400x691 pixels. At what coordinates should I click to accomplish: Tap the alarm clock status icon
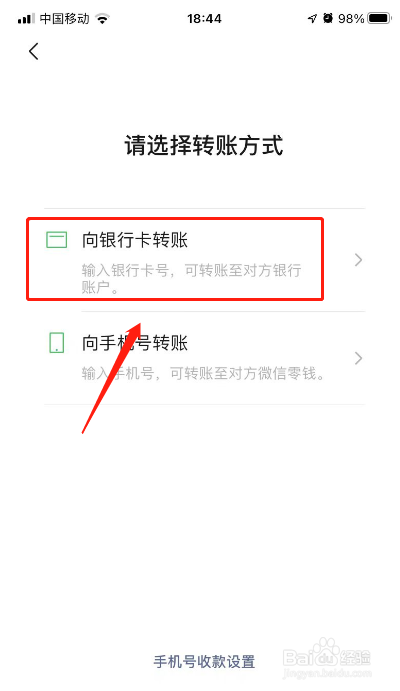click(x=327, y=19)
